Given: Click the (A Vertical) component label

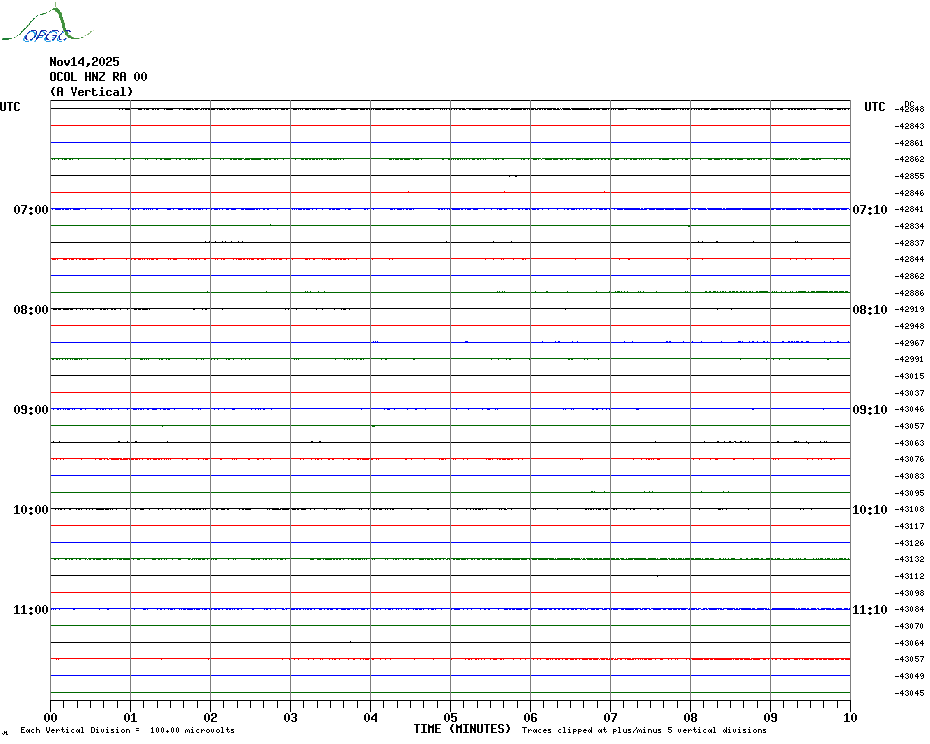Looking at the screenshot, I should (91, 92).
